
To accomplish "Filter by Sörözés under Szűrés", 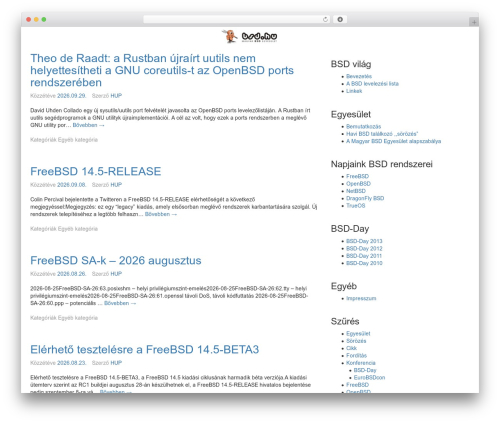I will click(356, 341).
